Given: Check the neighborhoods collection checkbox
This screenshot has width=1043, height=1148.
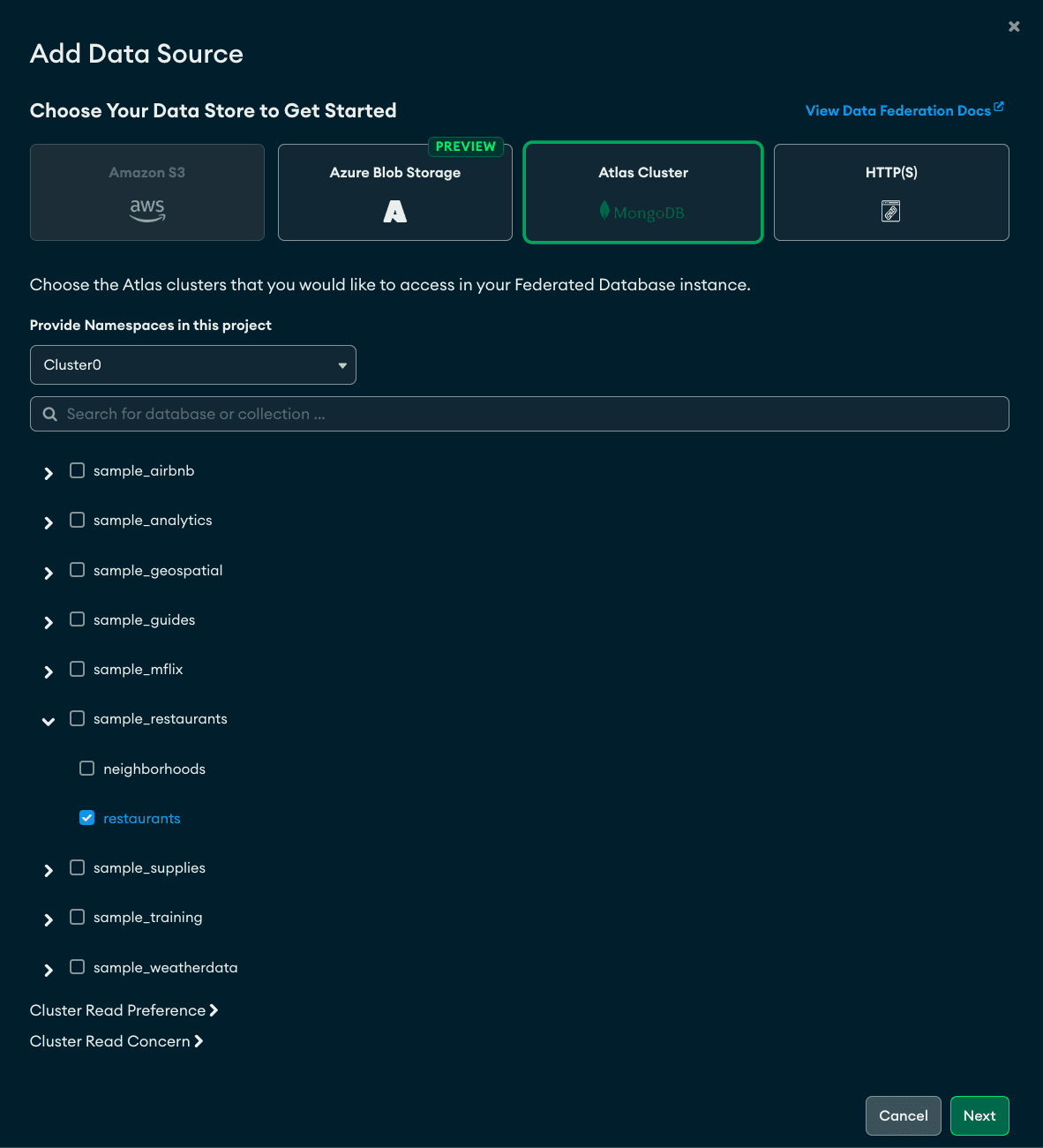Looking at the screenshot, I should [x=86, y=769].
